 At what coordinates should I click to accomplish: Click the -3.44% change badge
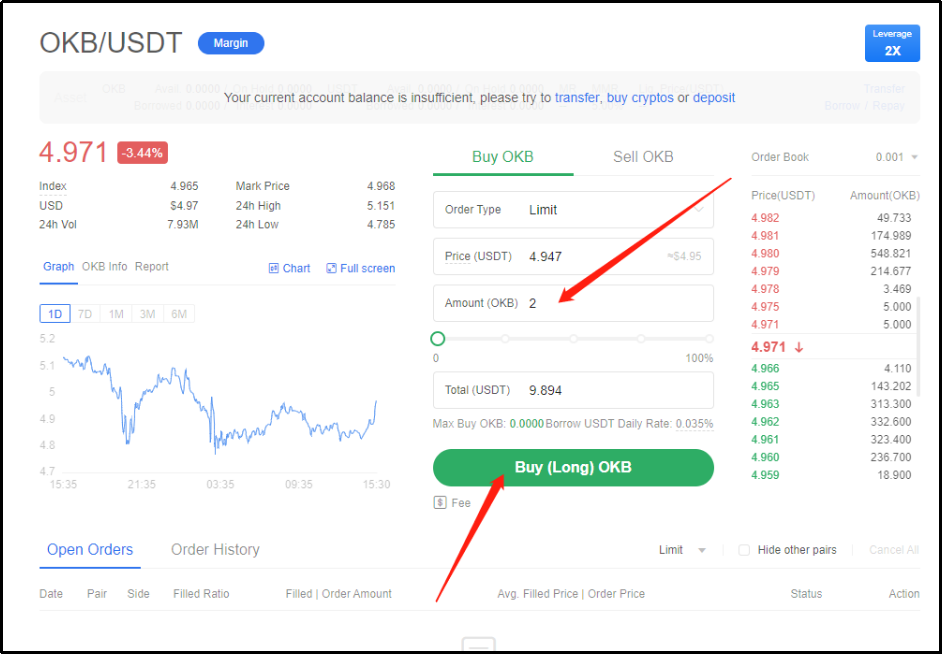click(x=142, y=153)
